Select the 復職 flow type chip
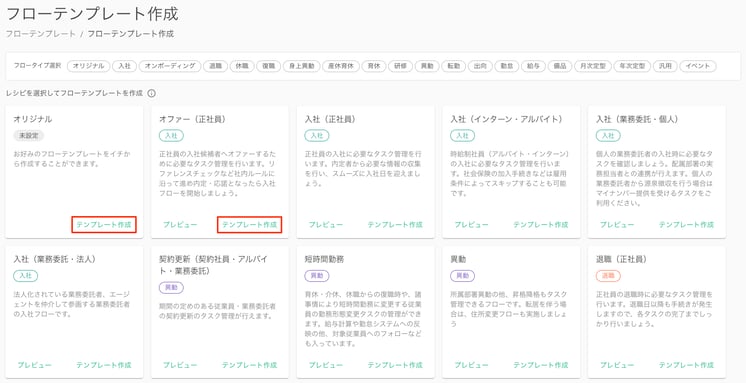This screenshot has width=746, height=383. click(268, 66)
